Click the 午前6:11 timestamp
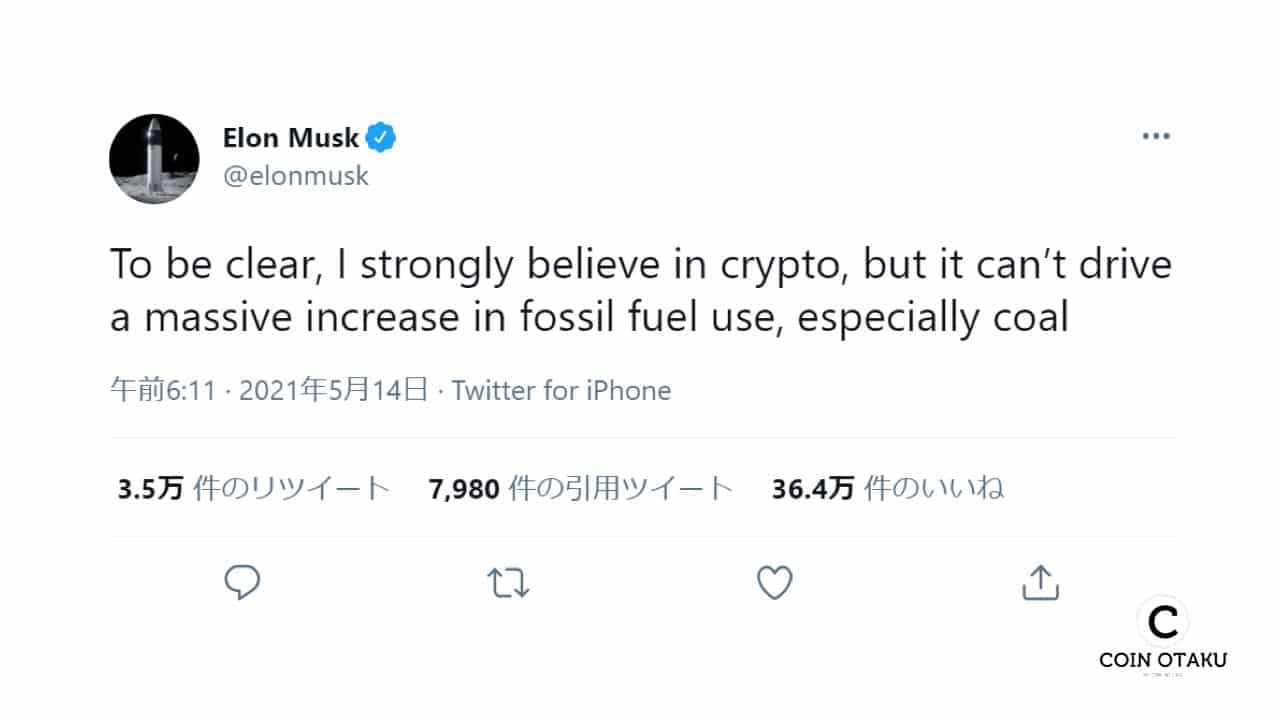 click(x=162, y=390)
